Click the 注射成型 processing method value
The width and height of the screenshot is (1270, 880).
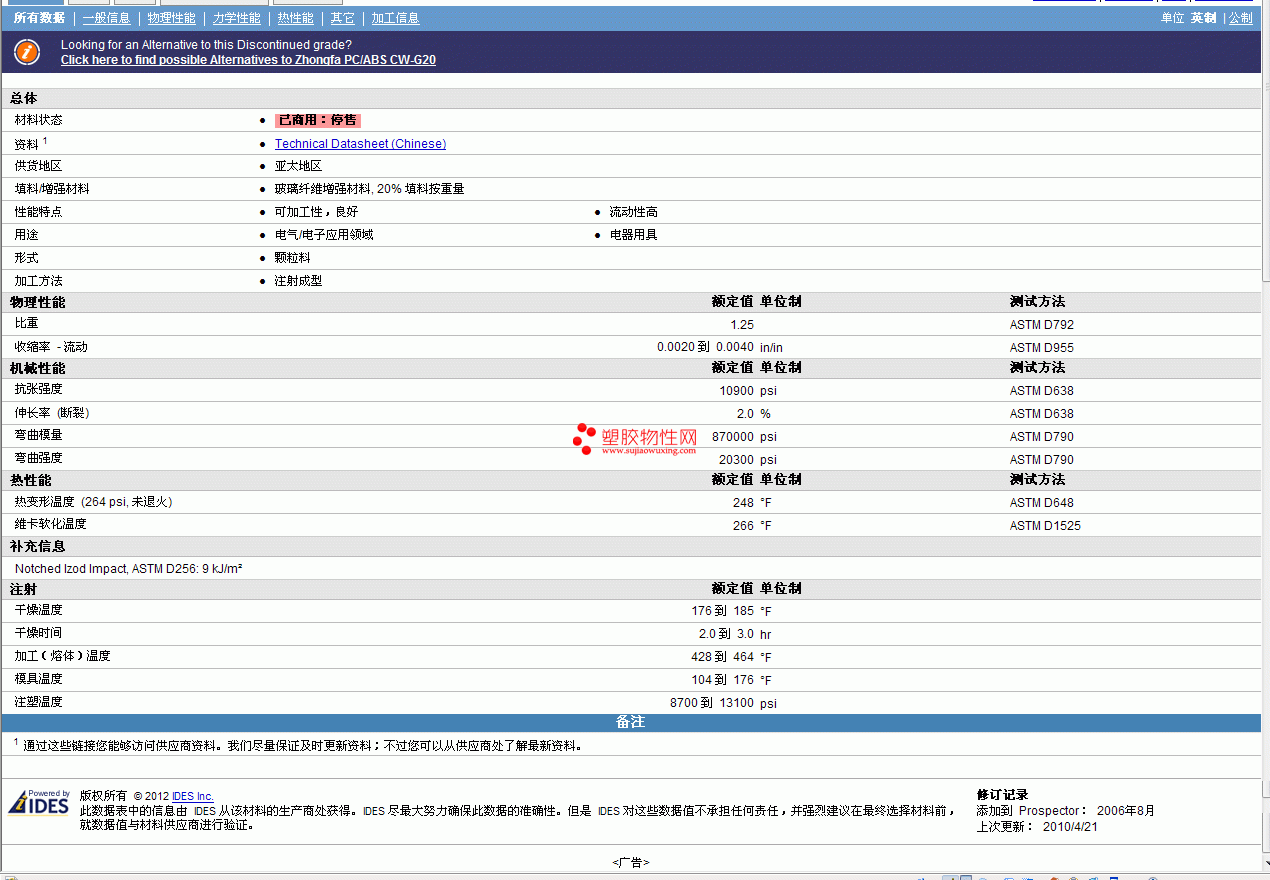tap(298, 281)
